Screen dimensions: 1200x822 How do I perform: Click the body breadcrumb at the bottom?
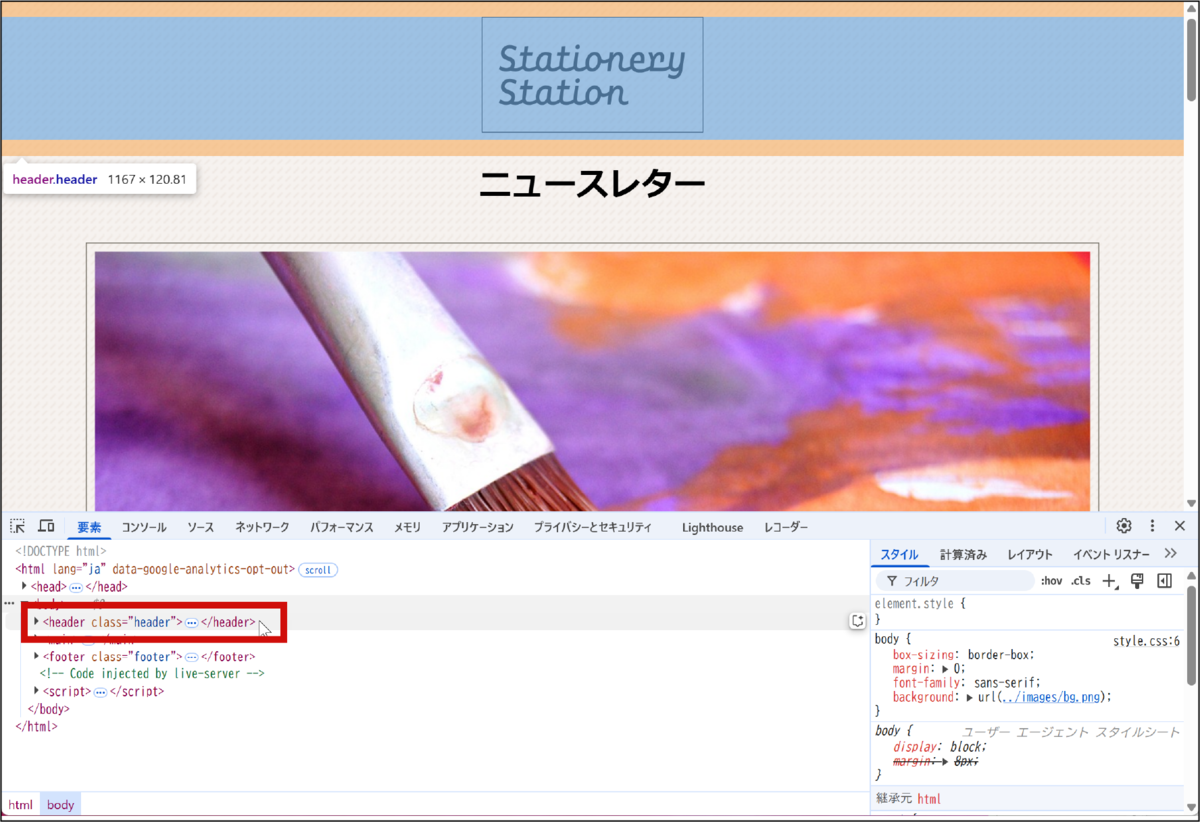click(60, 804)
